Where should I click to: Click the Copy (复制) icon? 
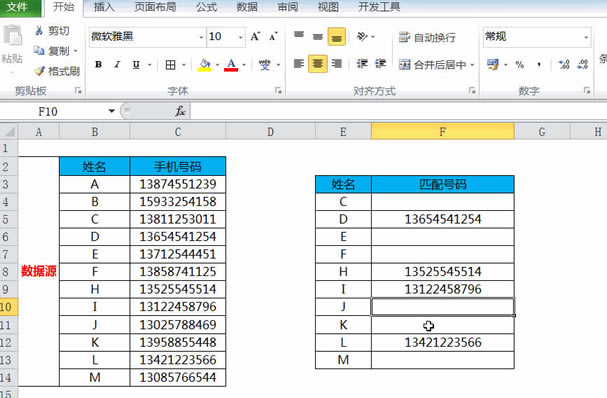pyautogui.click(x=39, y=50)
